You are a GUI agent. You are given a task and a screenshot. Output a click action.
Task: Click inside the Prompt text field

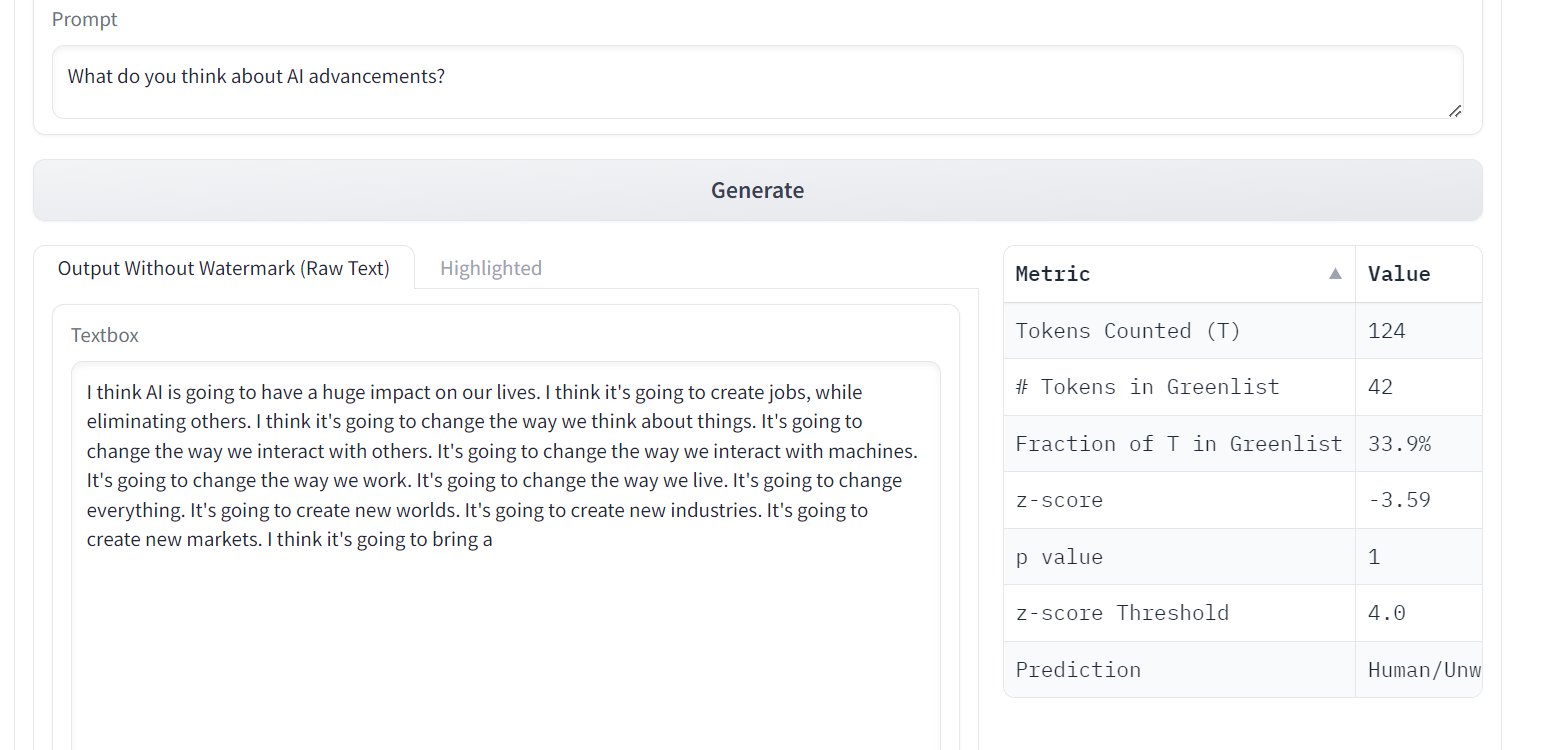click(757, 82)
